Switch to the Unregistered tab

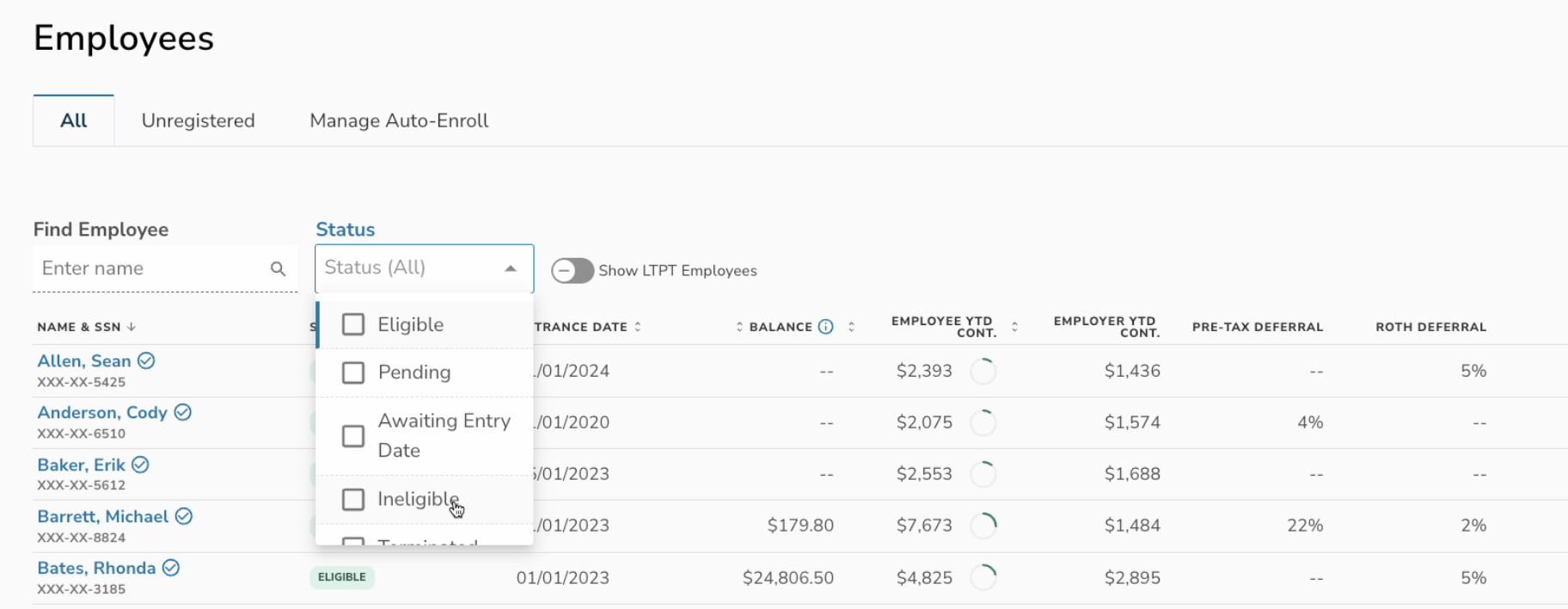click(198, 120)
